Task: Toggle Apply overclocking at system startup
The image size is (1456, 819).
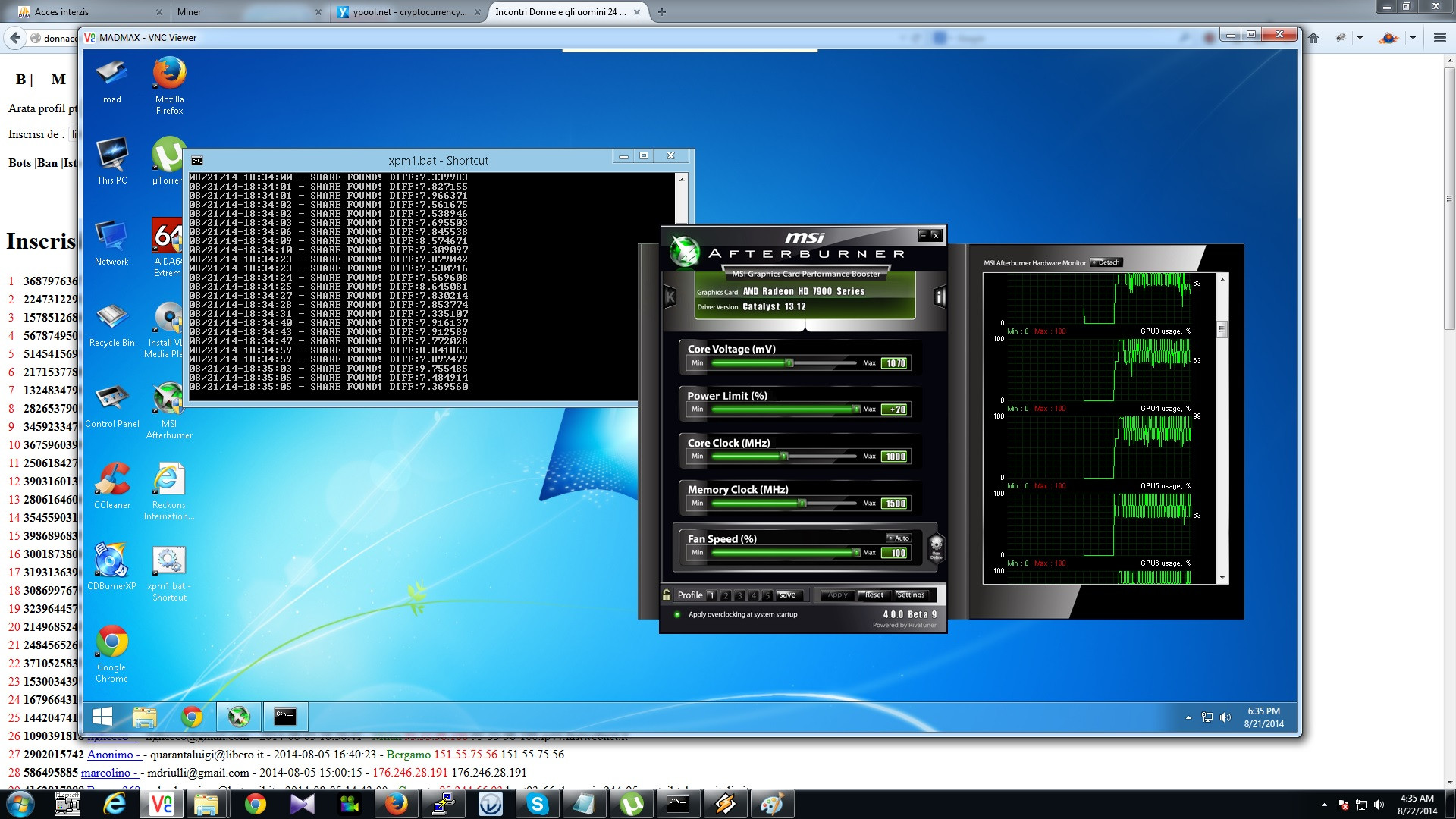Action: [x=677, y=614]
